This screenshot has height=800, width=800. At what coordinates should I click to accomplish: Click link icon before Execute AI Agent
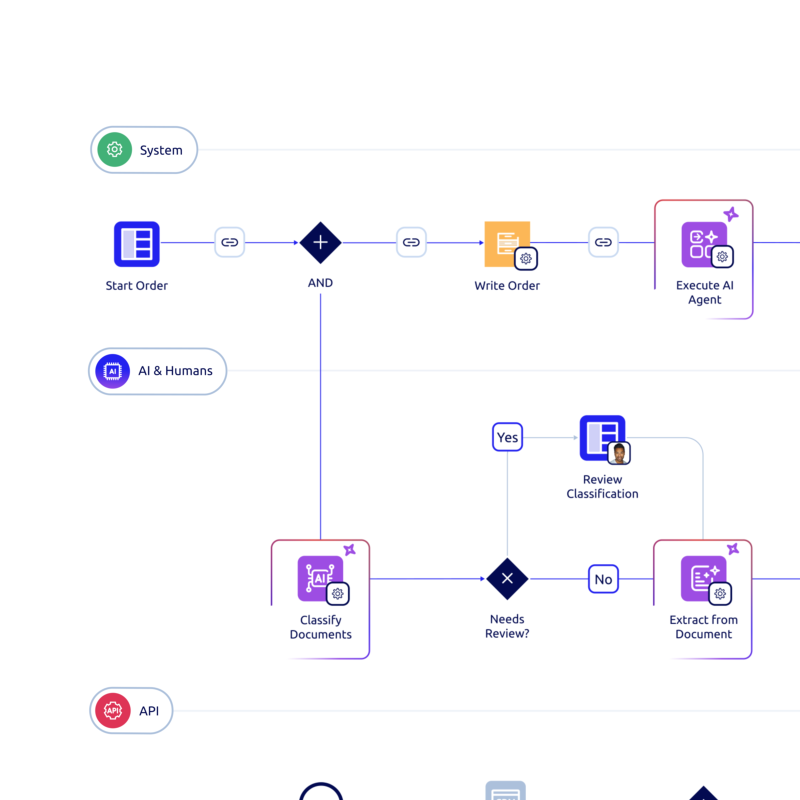(x=602, y=242)
